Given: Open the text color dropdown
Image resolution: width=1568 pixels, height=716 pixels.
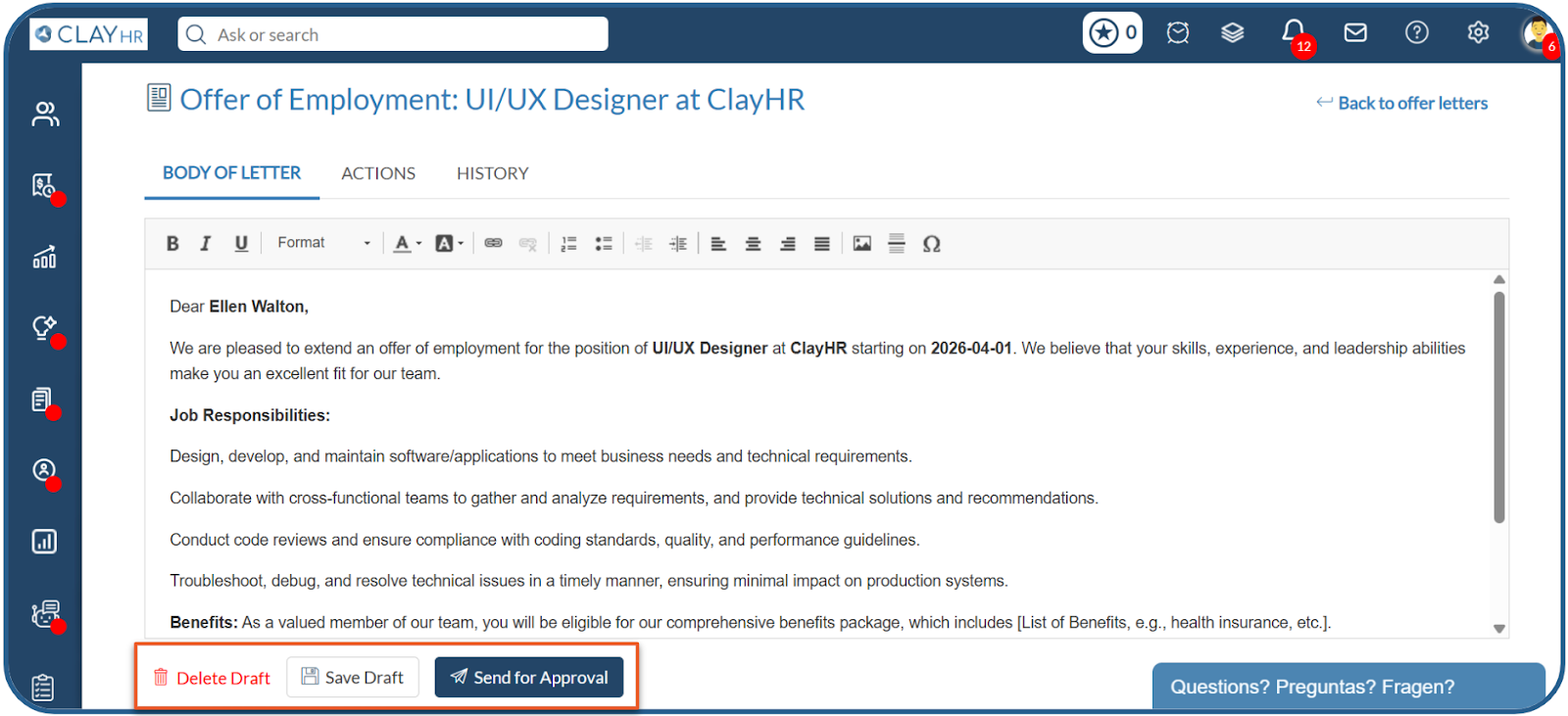Looking at the screenshot, I should pyautogui.click(x=408, y=244).
